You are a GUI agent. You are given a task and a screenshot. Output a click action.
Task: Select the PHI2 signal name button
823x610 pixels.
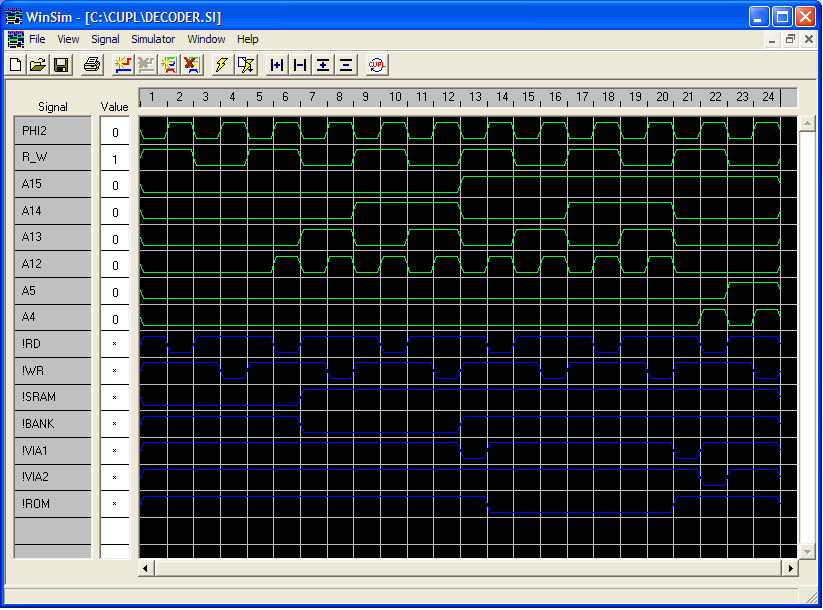53,131
